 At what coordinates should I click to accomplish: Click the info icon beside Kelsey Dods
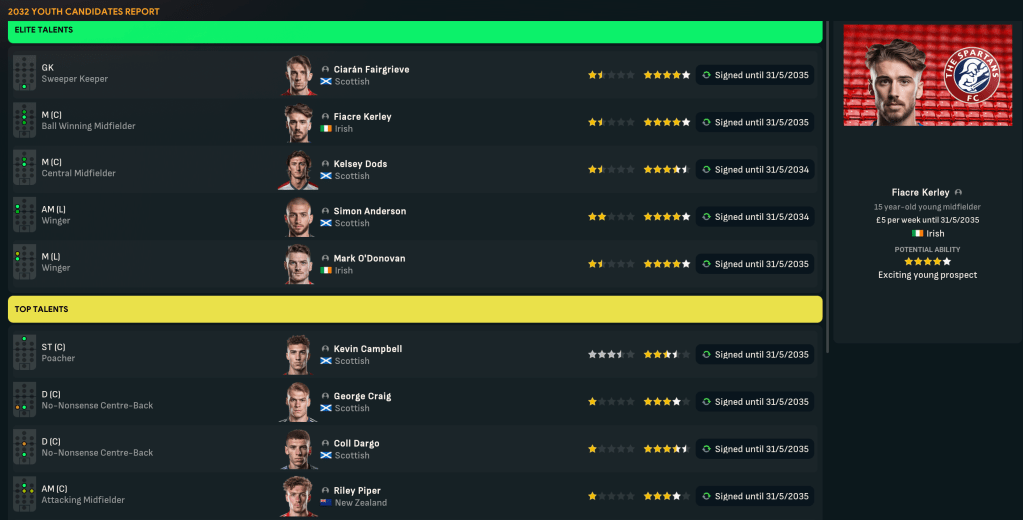tap(325, 164)
